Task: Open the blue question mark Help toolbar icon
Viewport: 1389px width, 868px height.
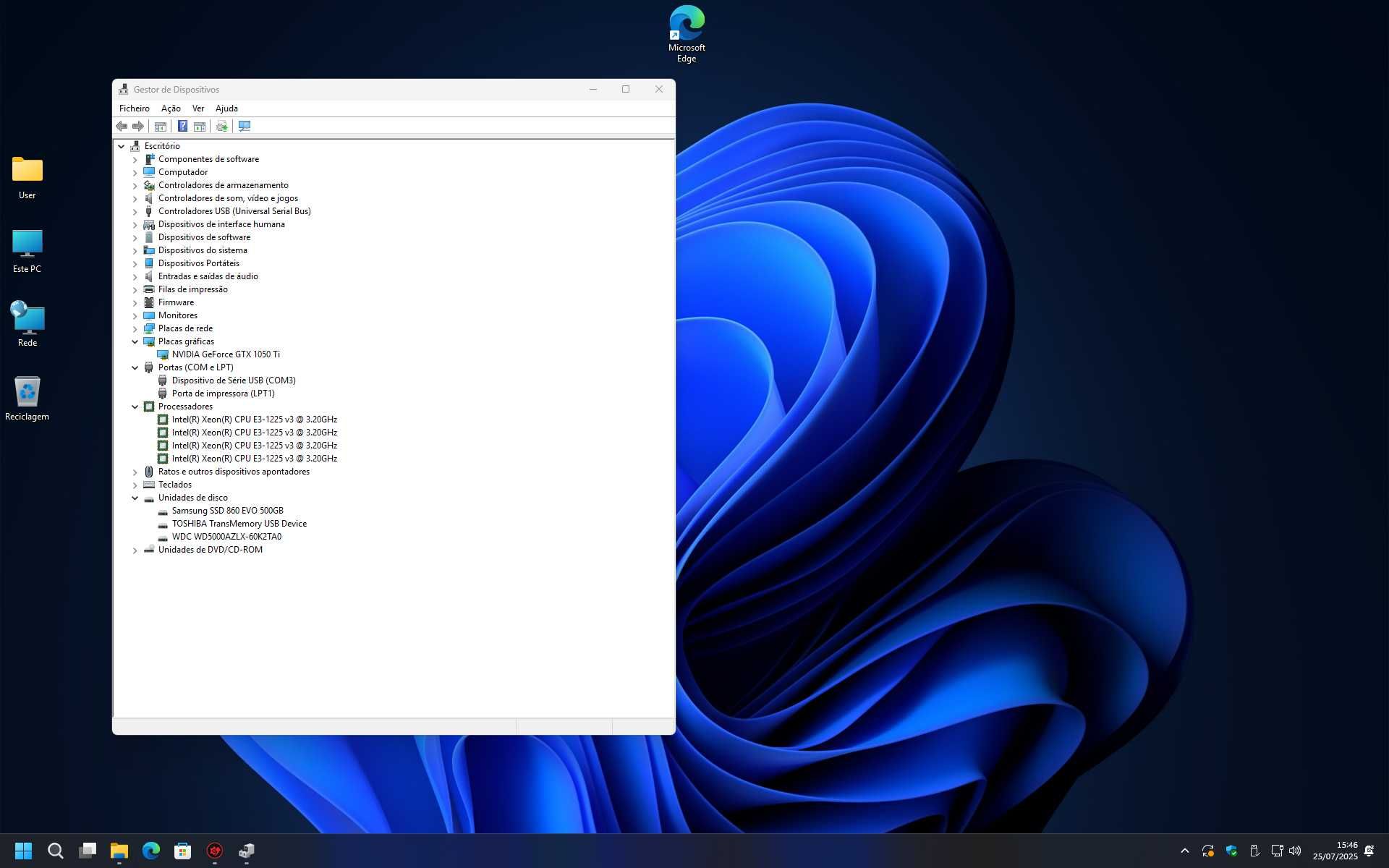Action: 182,126
